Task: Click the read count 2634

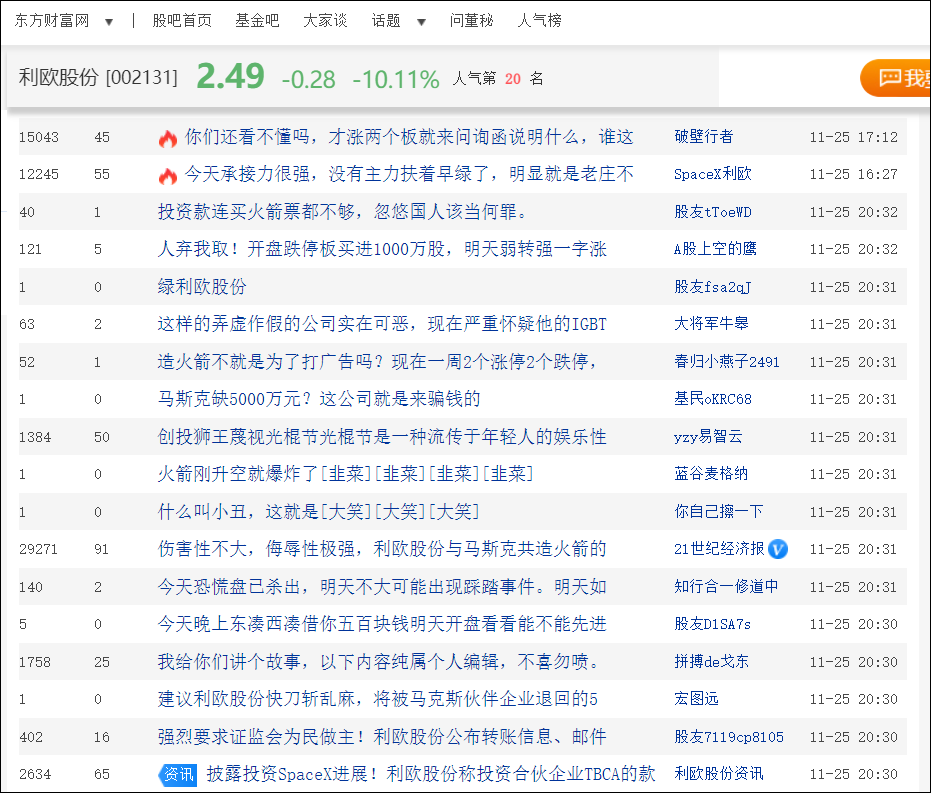Action: coord(35,774)
